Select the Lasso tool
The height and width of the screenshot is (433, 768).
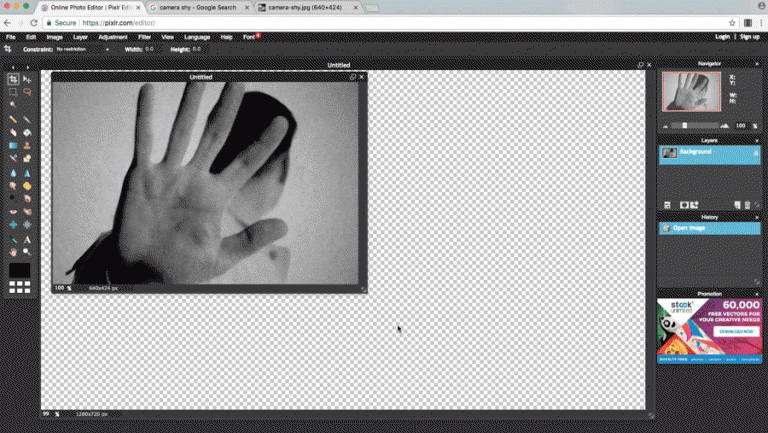(27, 92)
